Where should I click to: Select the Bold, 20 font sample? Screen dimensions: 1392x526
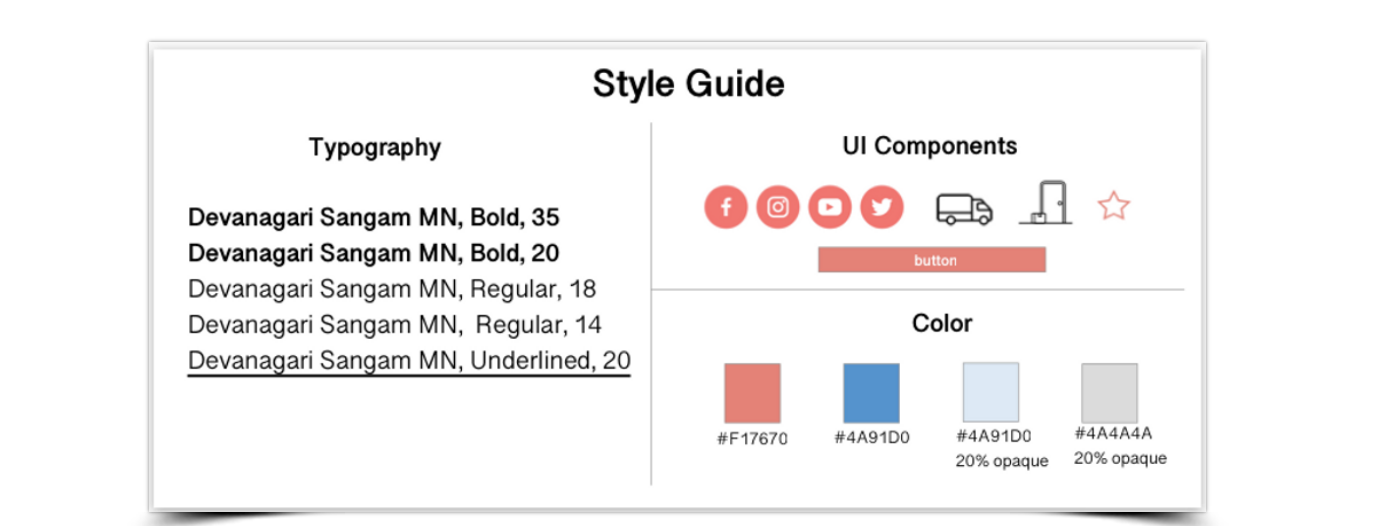(x=373, y=253)
